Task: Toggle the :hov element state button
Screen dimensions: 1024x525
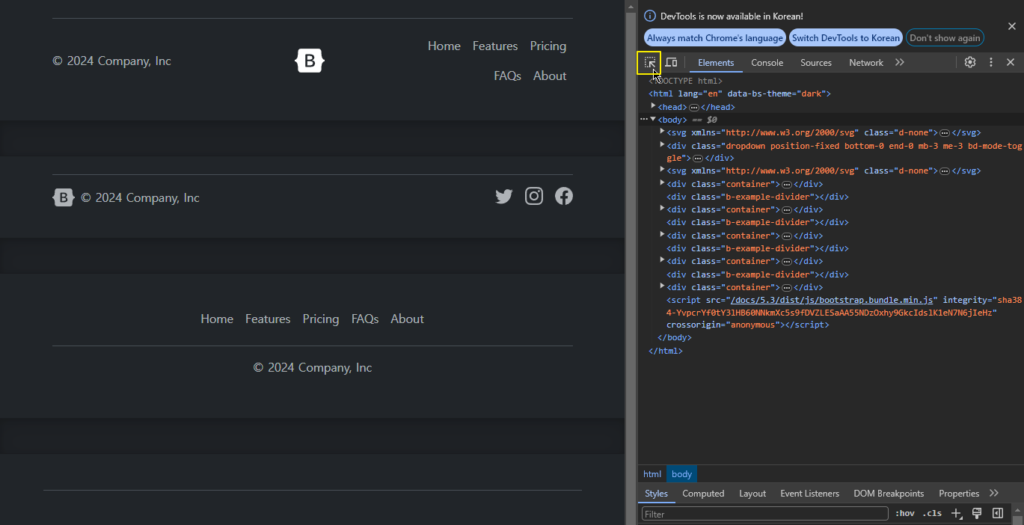Action: (904, 513)
